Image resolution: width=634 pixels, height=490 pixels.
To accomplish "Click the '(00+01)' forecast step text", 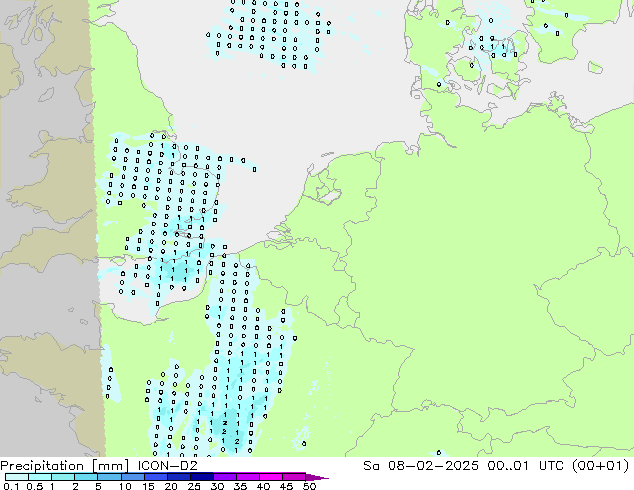I will coord(600,466).
